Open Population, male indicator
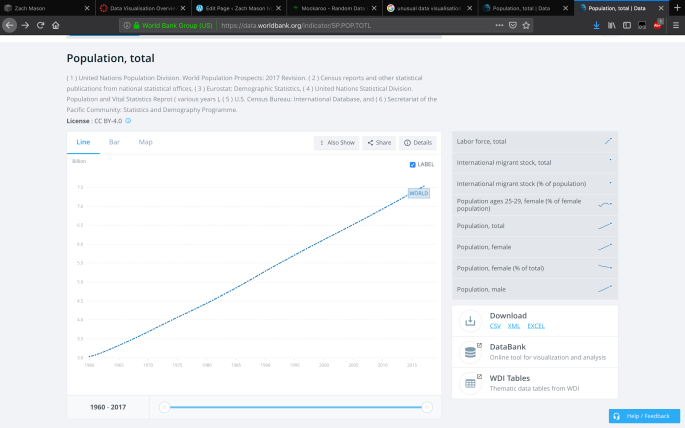The width and height of the screenshot is (685, 428). point(535,289)
